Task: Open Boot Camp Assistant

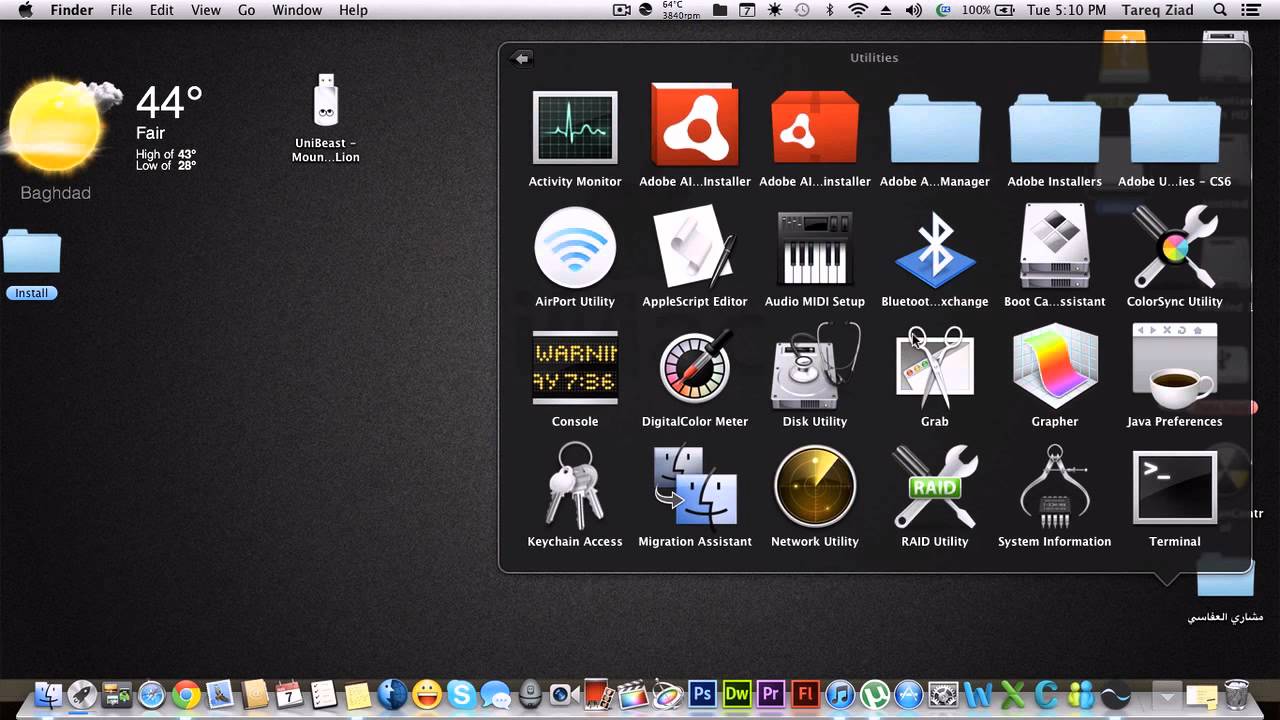Action: 1055,247
